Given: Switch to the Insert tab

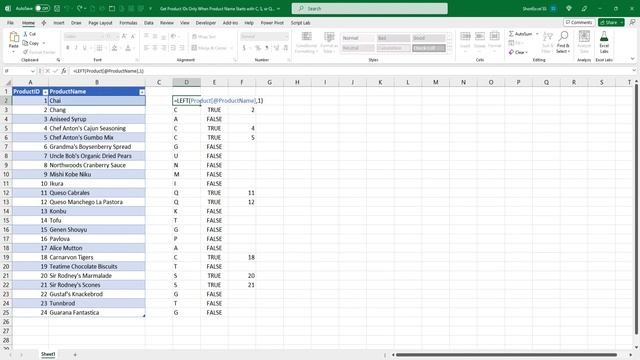Looking at the screenshot, I should (59, 23).
